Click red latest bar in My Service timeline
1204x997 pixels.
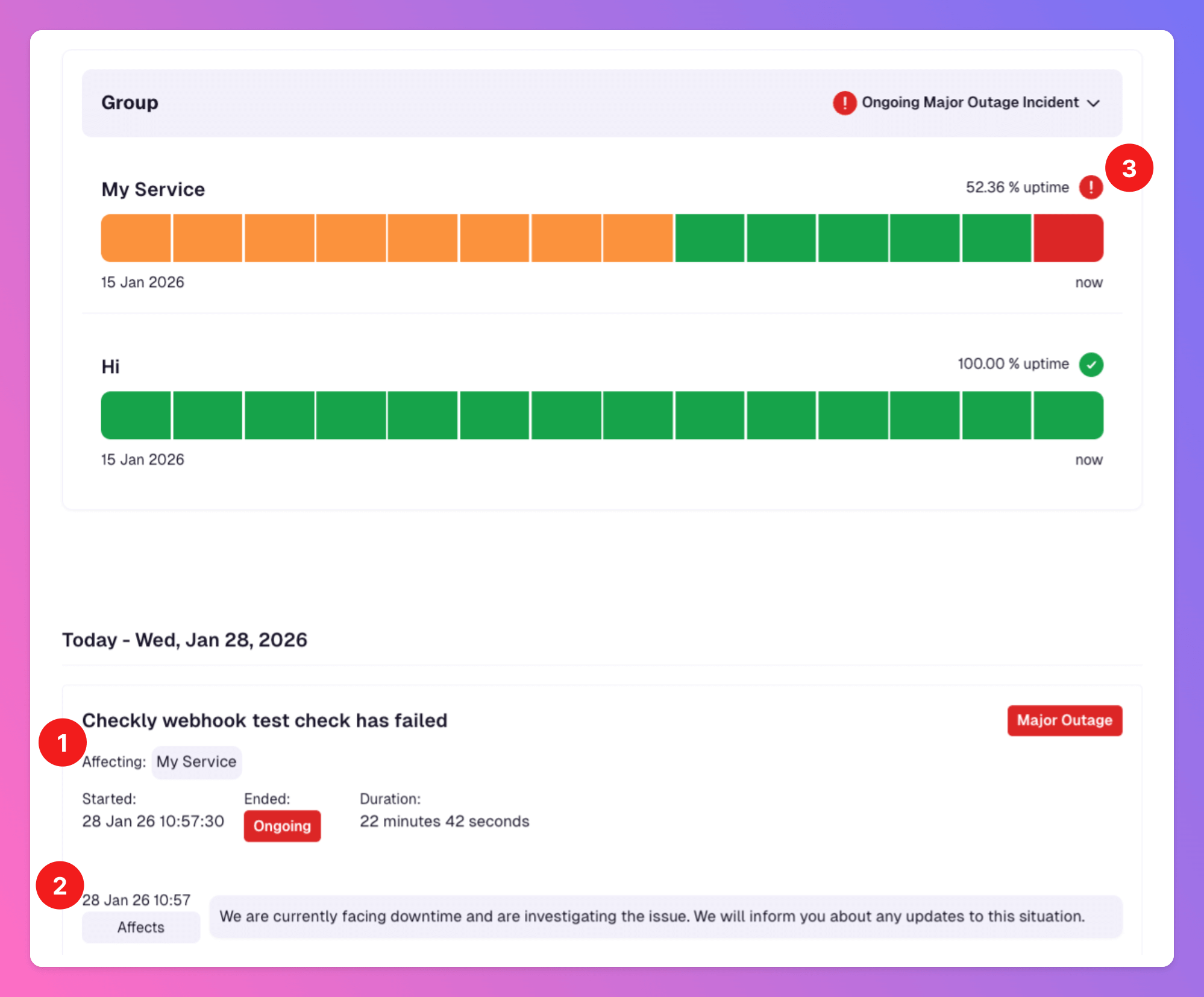(x=1068, y=238)
